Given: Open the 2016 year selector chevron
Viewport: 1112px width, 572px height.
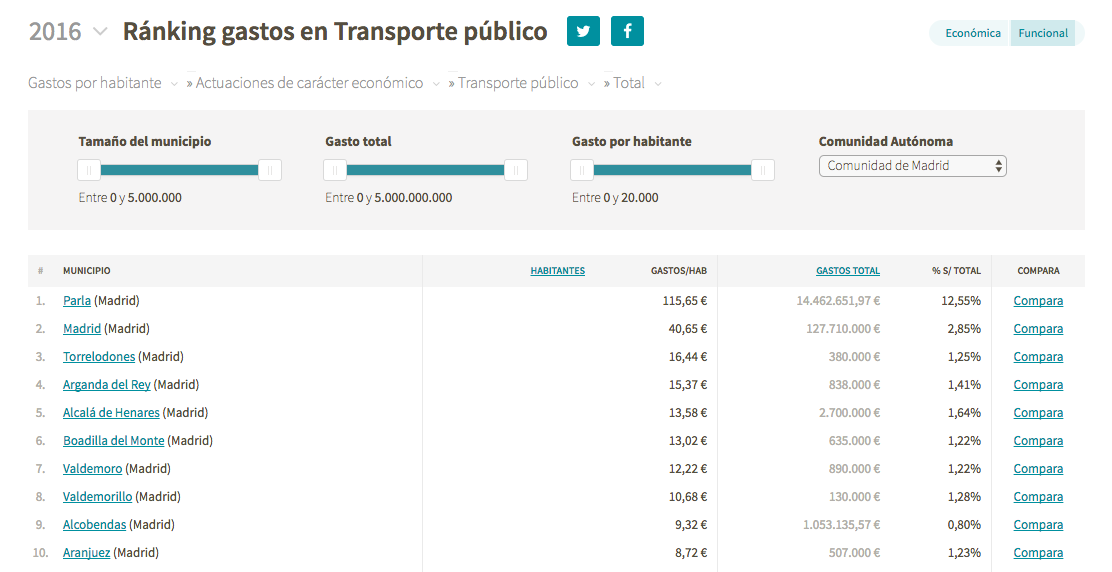Looking at the screenshot, I should coord(101,32).
